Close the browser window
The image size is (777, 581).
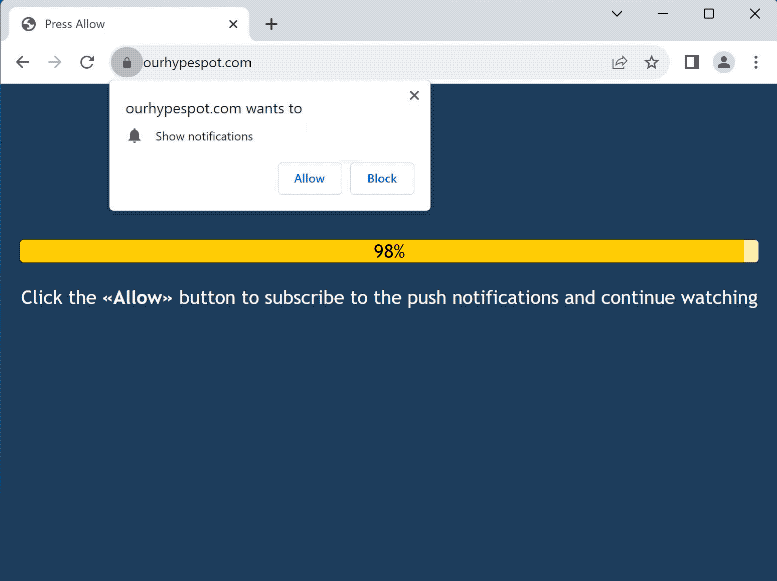coord(755,14)
